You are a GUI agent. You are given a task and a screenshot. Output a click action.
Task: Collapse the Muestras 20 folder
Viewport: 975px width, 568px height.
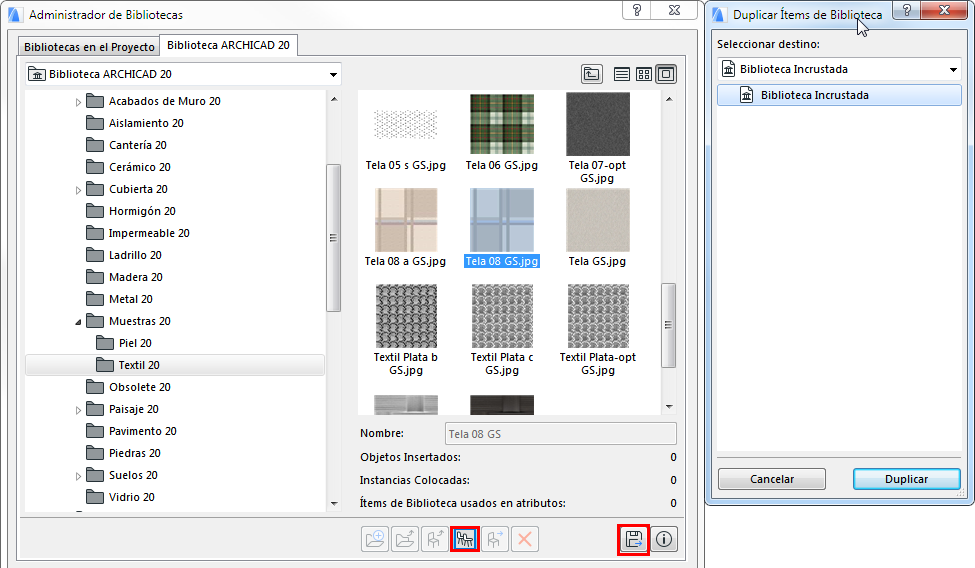point(79,322)
